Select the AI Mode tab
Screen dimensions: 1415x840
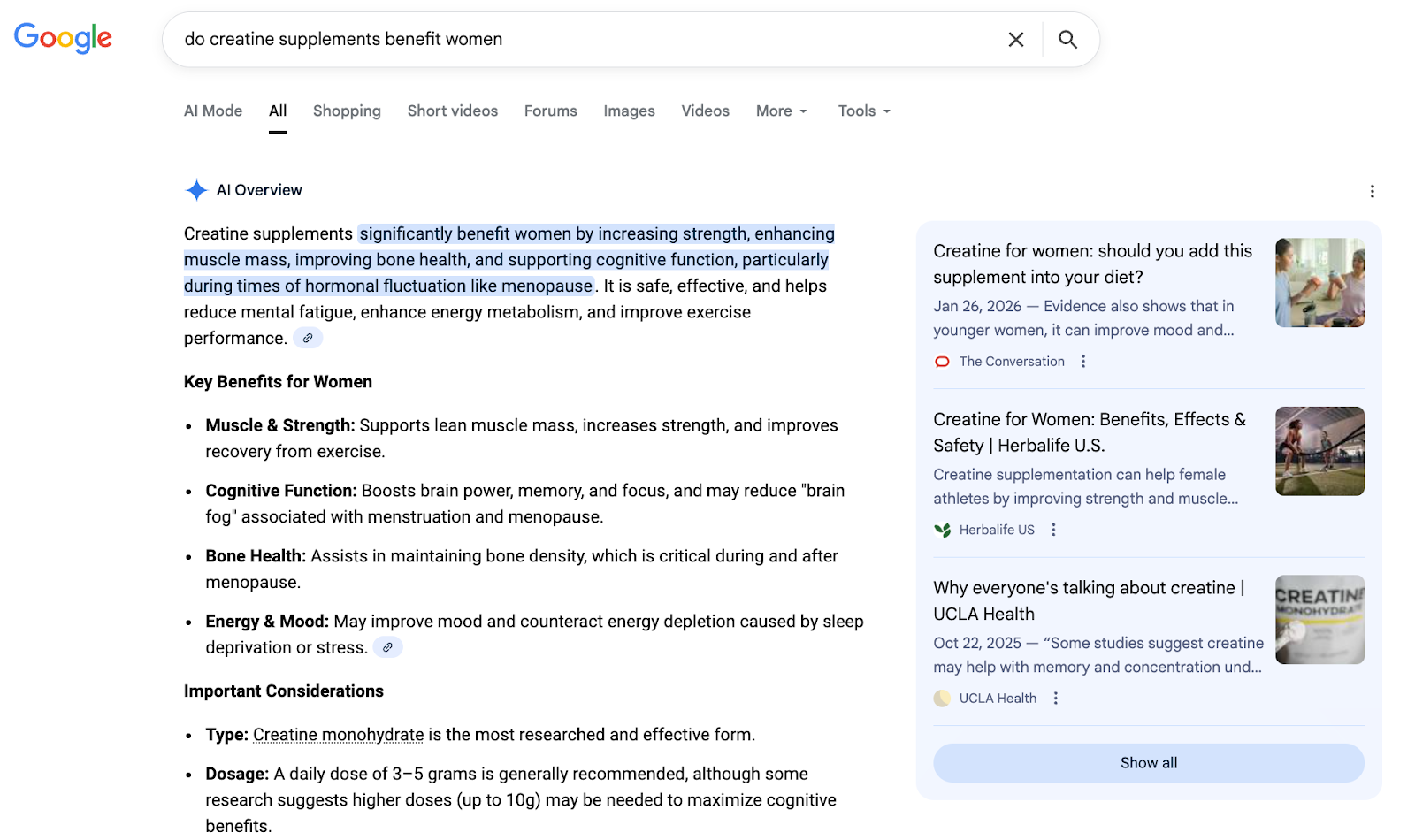212,111
